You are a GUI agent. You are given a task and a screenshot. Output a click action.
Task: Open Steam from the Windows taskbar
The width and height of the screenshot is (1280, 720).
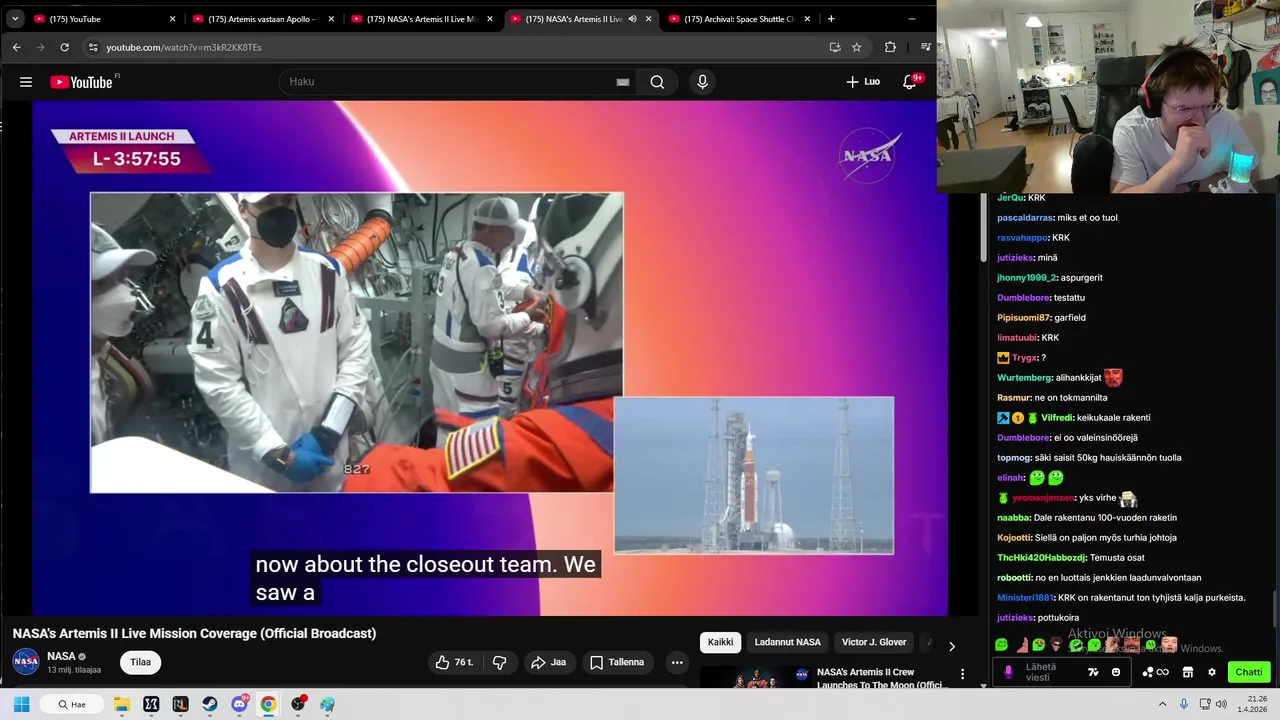pos(210,704)
